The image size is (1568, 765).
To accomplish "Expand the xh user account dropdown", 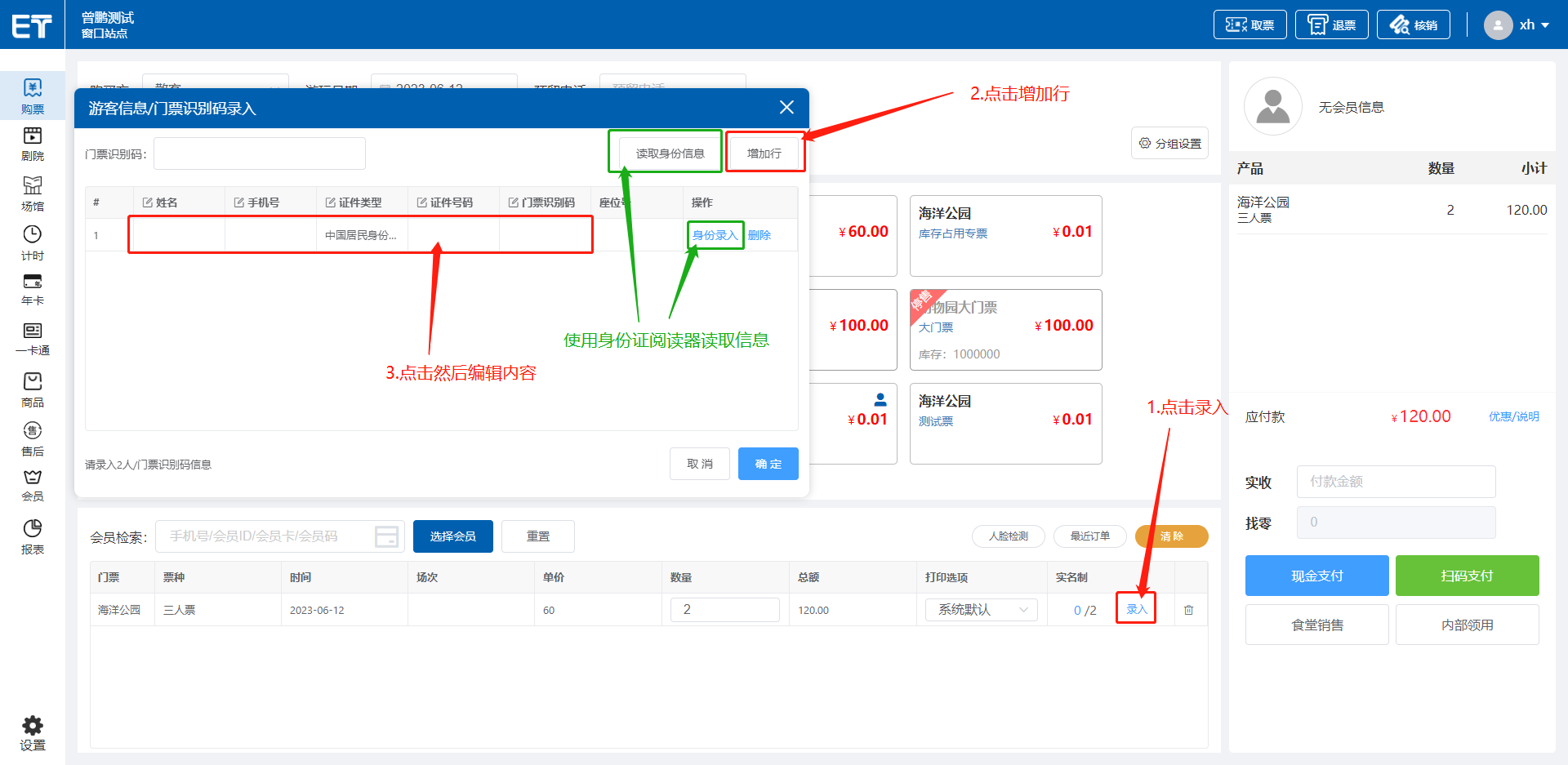I will 1518,25.
